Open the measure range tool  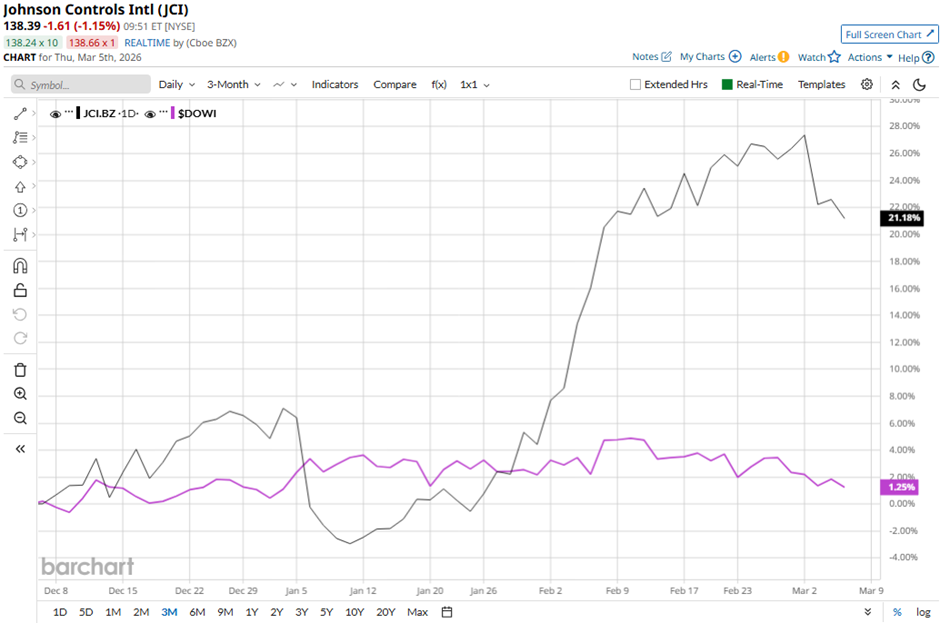coord(20,234)
